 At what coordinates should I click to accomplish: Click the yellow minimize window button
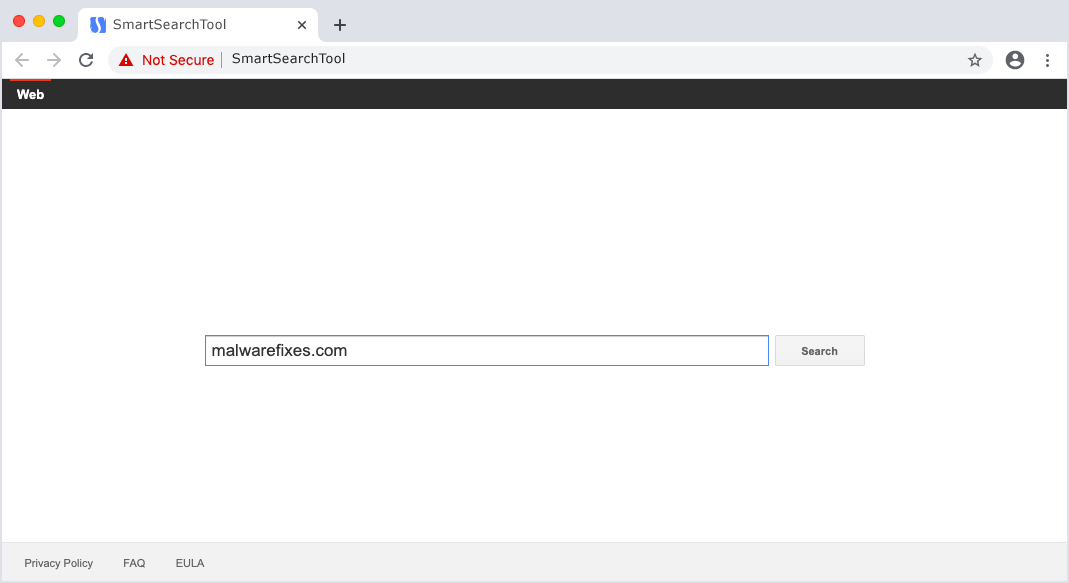click(x=39, y=21)
